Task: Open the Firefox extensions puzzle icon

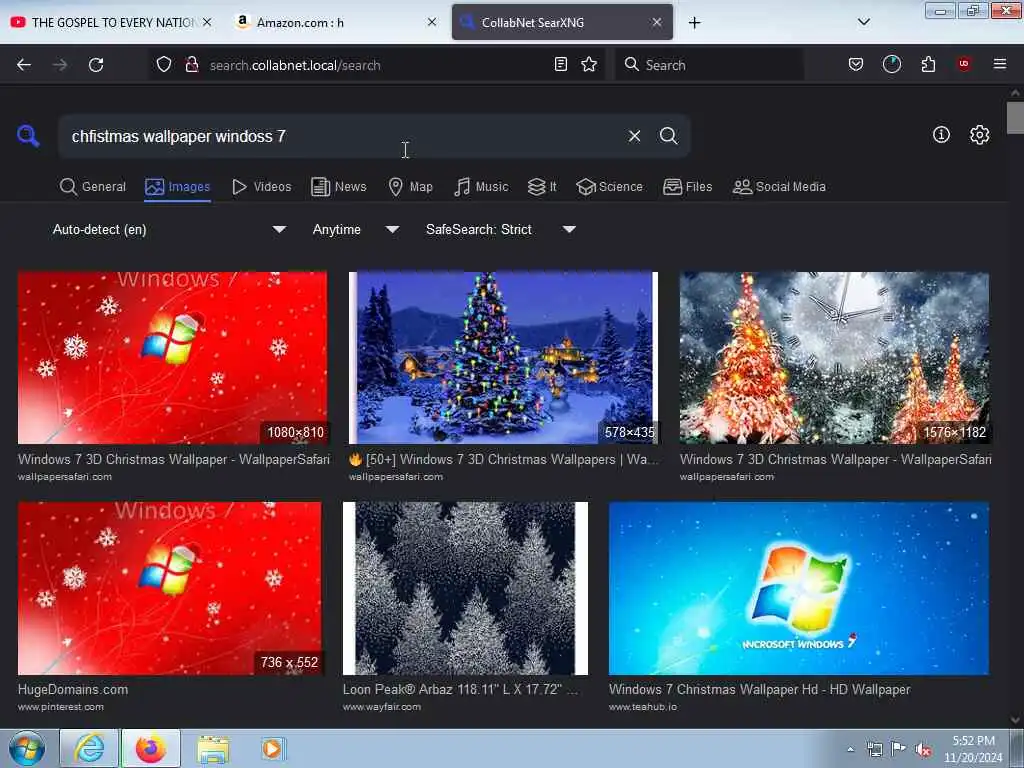Action: 928,65
